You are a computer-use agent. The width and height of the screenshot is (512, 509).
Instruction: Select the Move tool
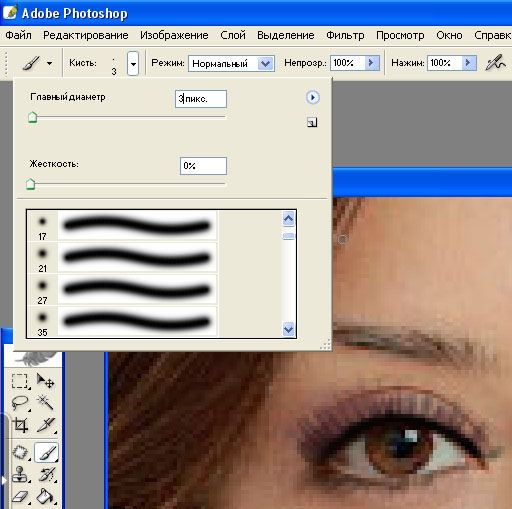coord(46,381)
